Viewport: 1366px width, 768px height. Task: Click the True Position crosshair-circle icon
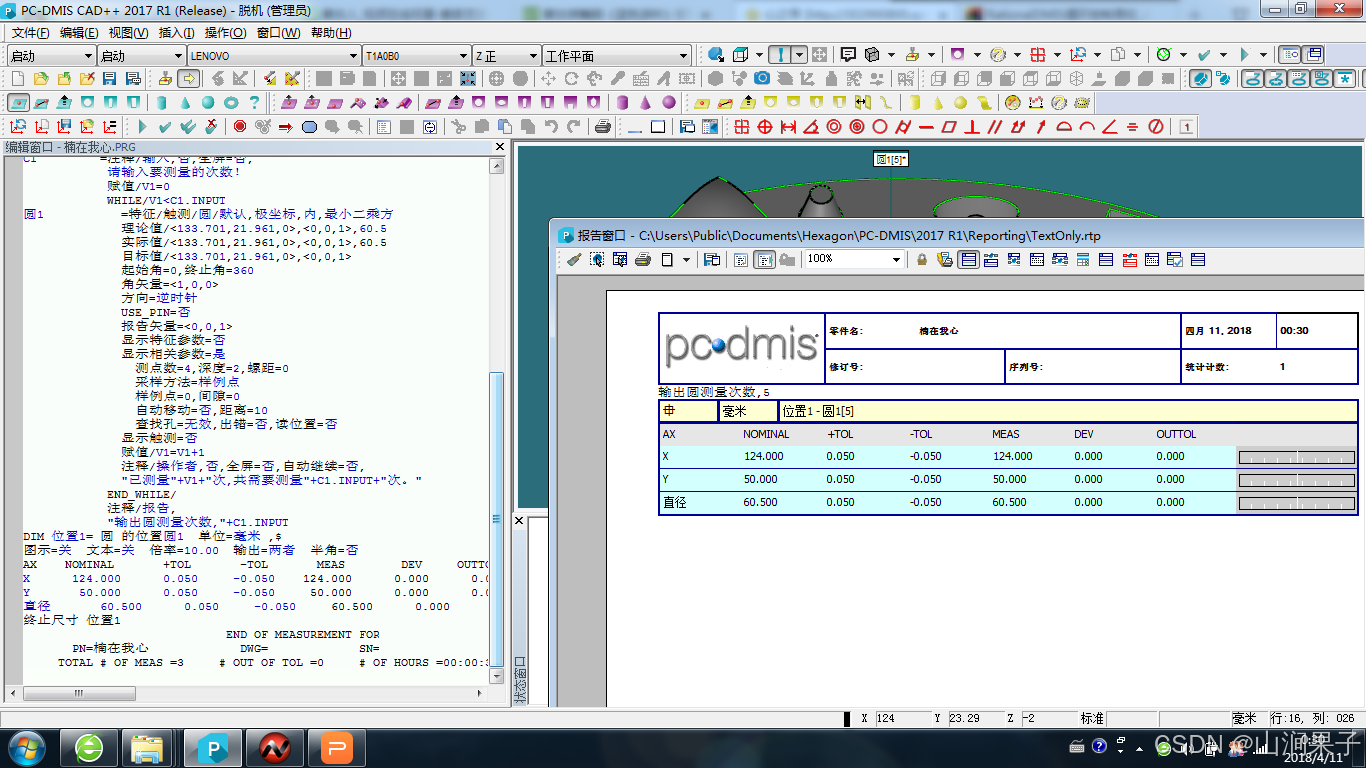[x=765, y=127]
